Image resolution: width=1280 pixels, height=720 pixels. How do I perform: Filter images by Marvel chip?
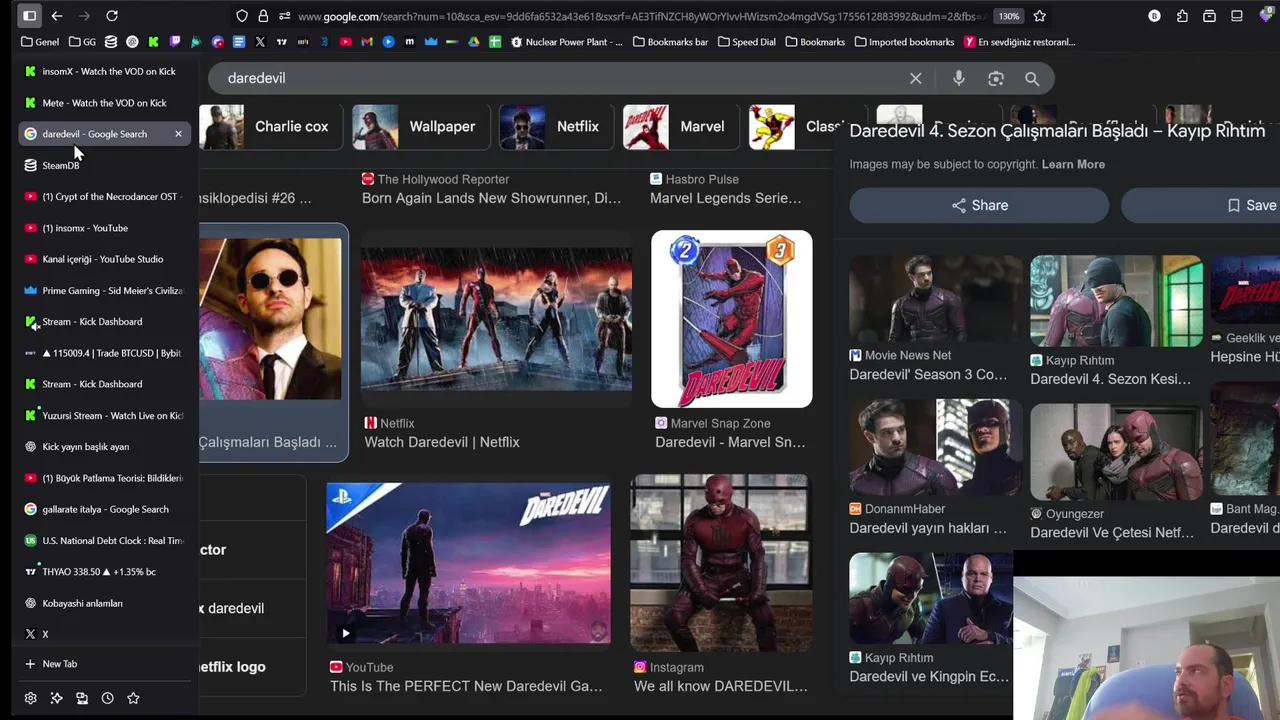(x=680, y=127)
